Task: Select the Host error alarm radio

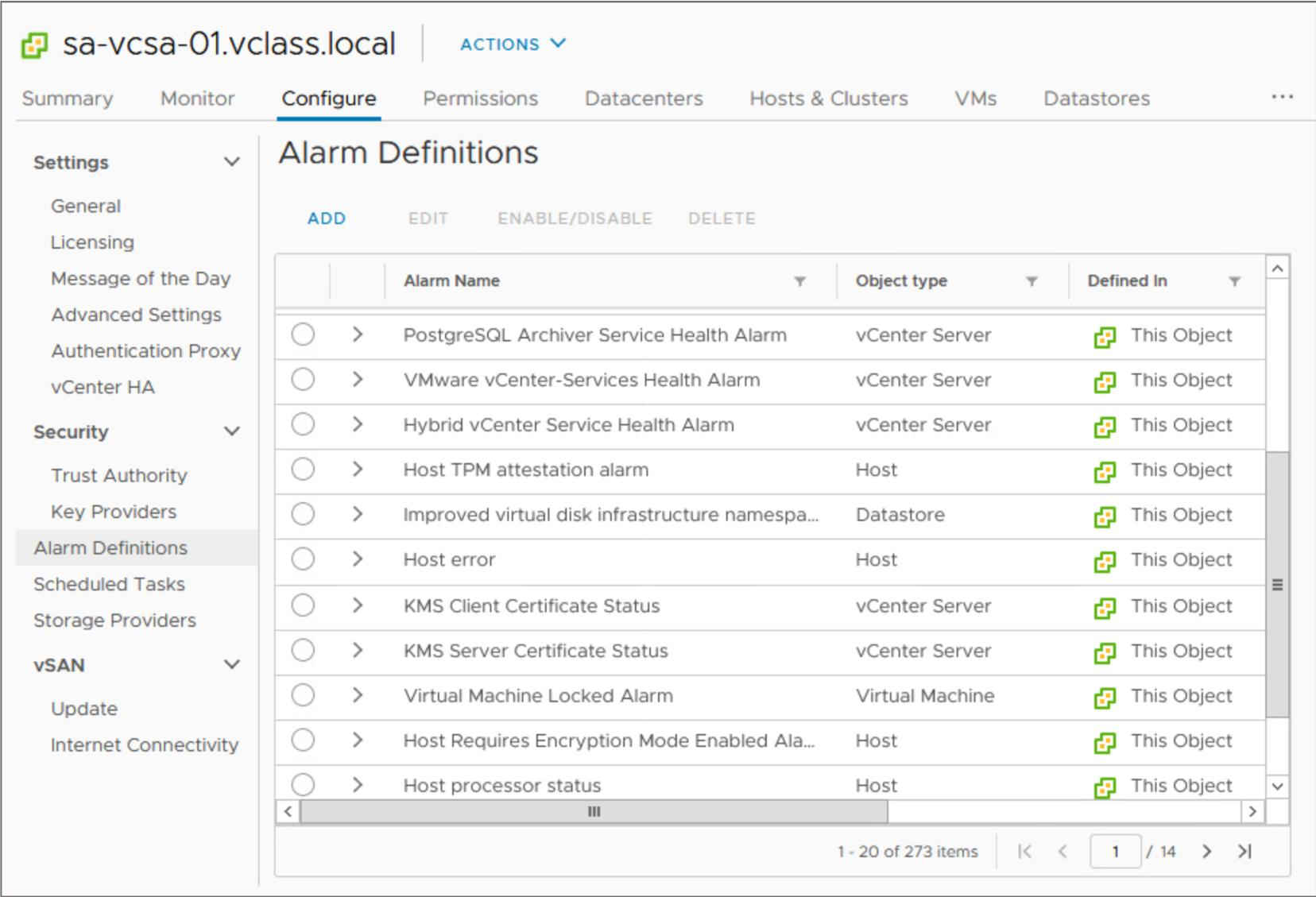Action: pos(303,559)
